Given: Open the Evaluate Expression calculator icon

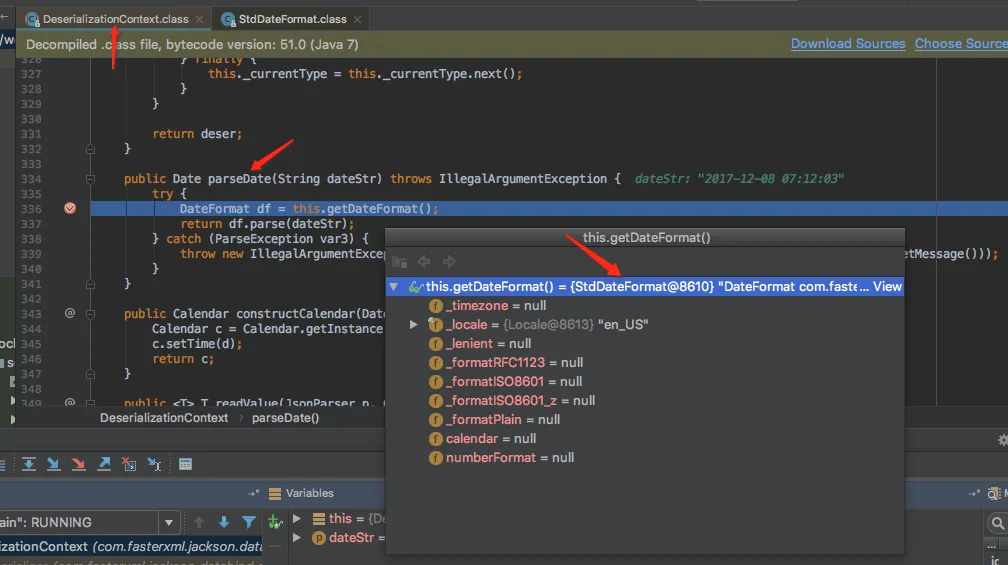Looking at the screenshot, I should pos(186,464).
